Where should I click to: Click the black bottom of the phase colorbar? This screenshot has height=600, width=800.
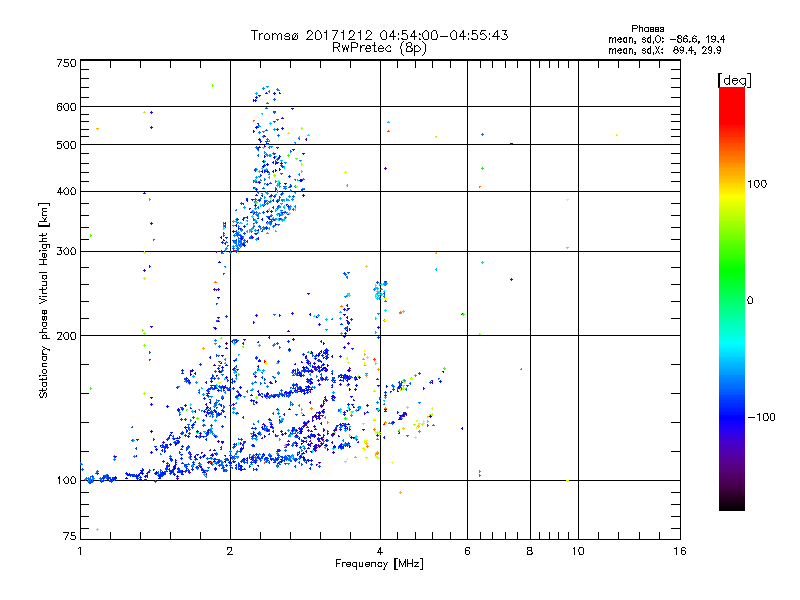click(732, 503)
